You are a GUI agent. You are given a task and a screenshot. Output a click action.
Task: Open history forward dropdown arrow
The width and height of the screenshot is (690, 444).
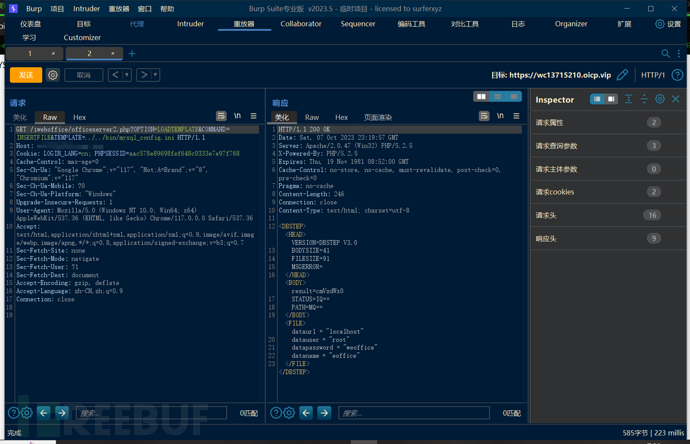(x=154, y=75)
